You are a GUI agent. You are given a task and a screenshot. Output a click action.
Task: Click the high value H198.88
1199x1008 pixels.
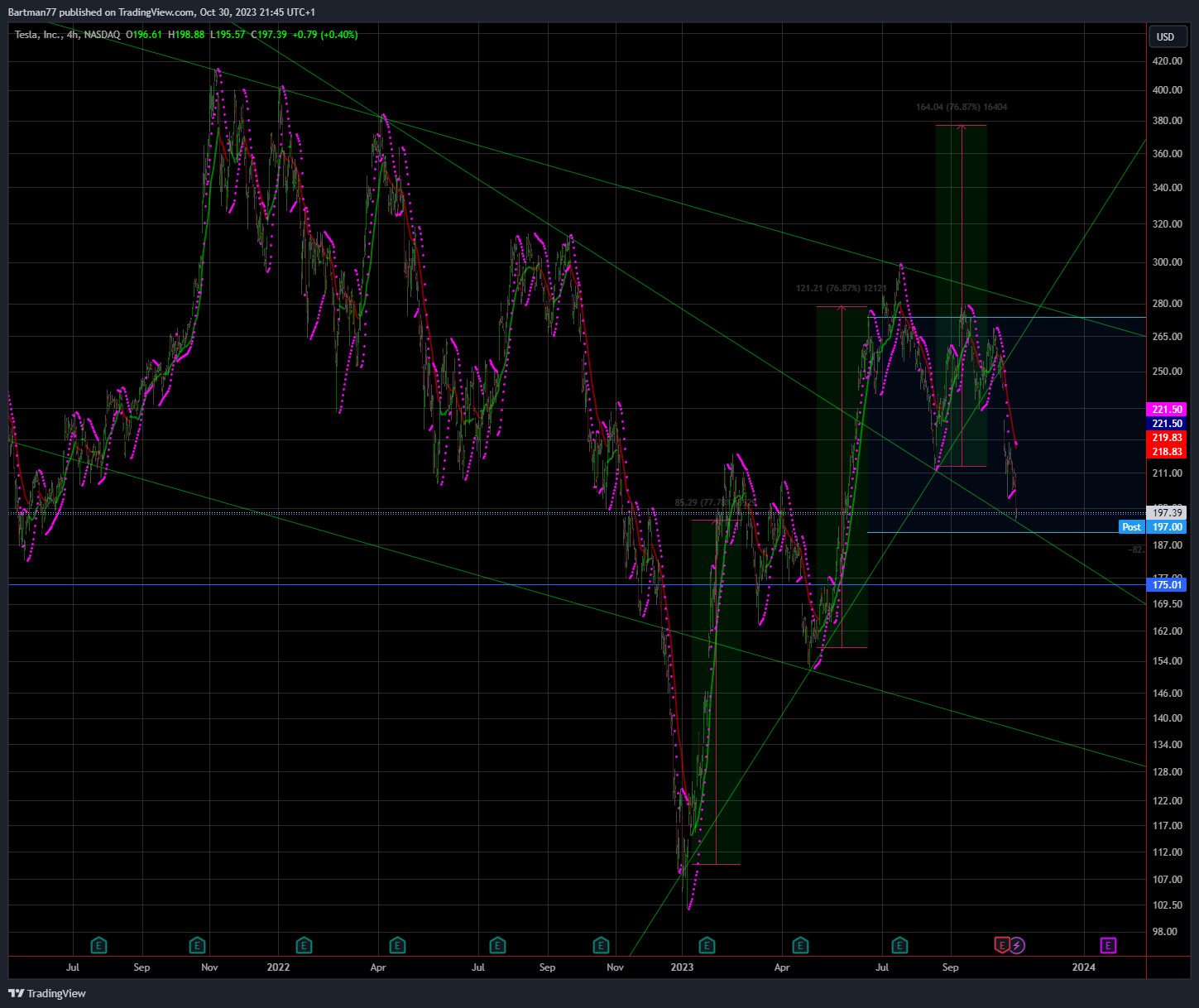click(186, 35)
